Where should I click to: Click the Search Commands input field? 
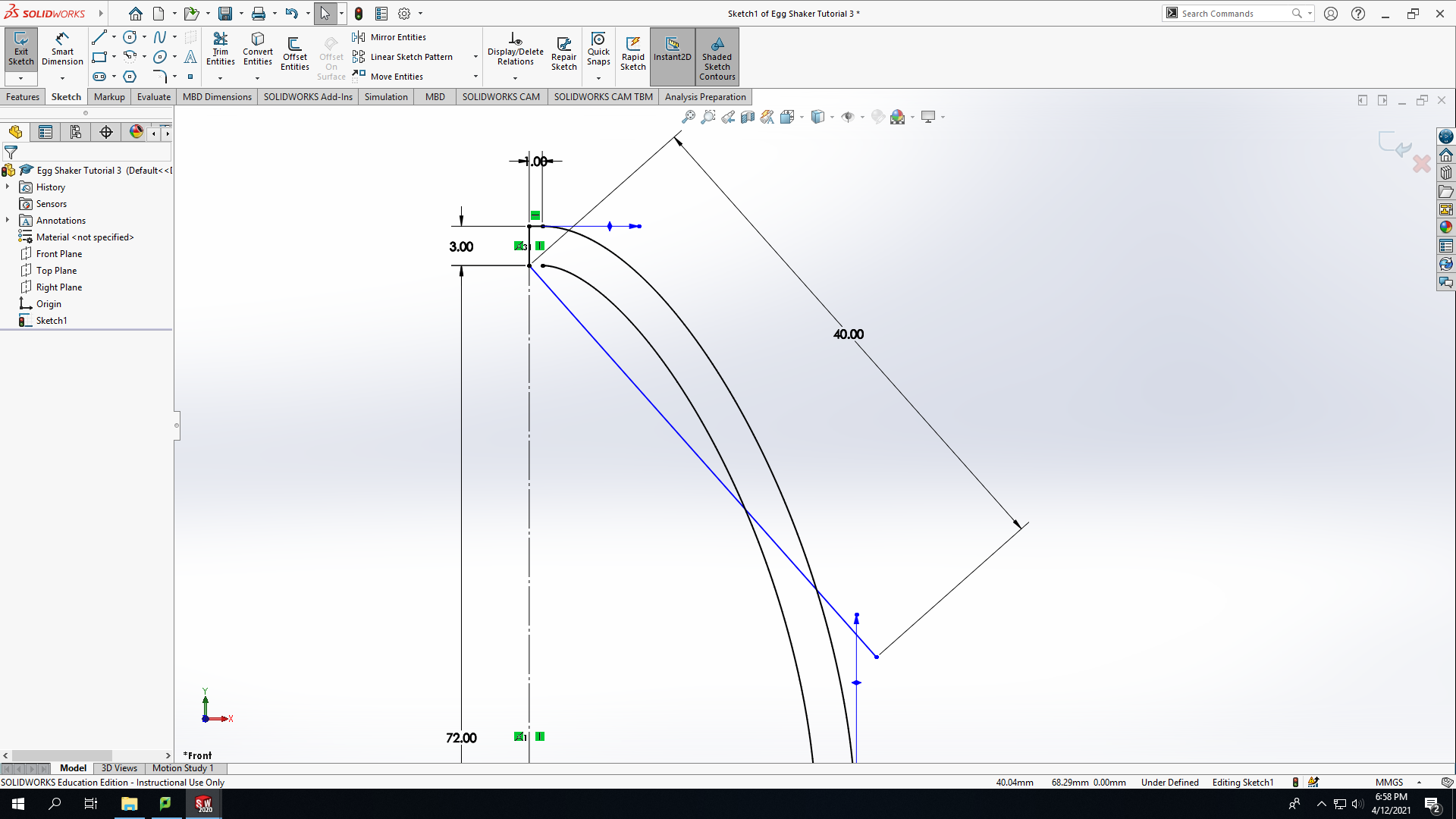click(x=1235, y=13)
